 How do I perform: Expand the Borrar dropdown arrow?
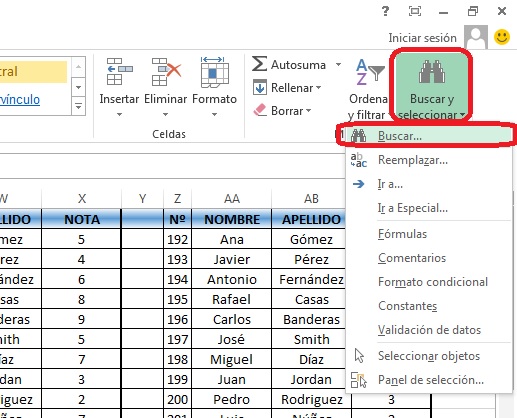[x=308, y=110]
